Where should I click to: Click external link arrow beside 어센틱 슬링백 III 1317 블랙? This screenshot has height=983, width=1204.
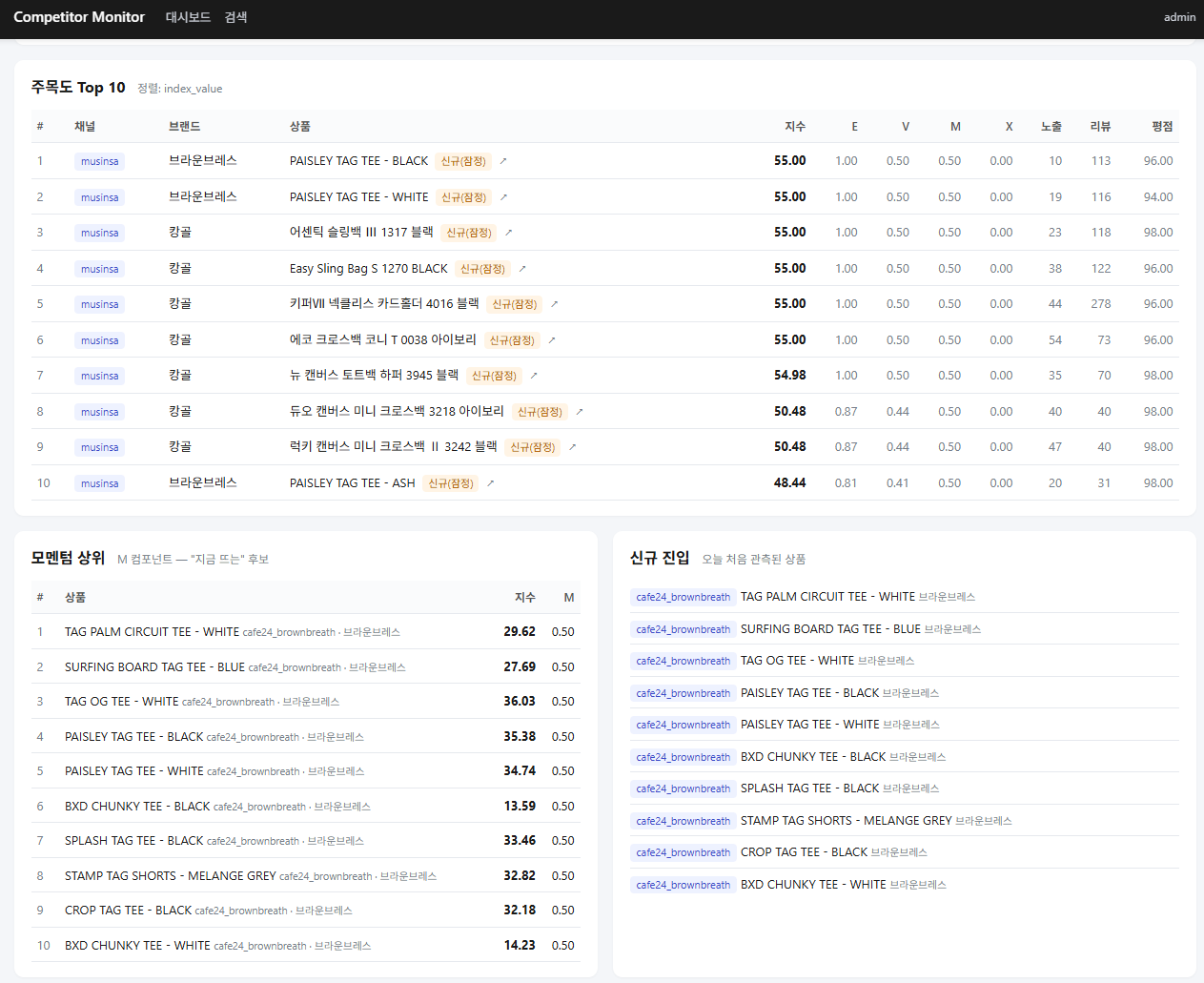[x=509, y=233]
